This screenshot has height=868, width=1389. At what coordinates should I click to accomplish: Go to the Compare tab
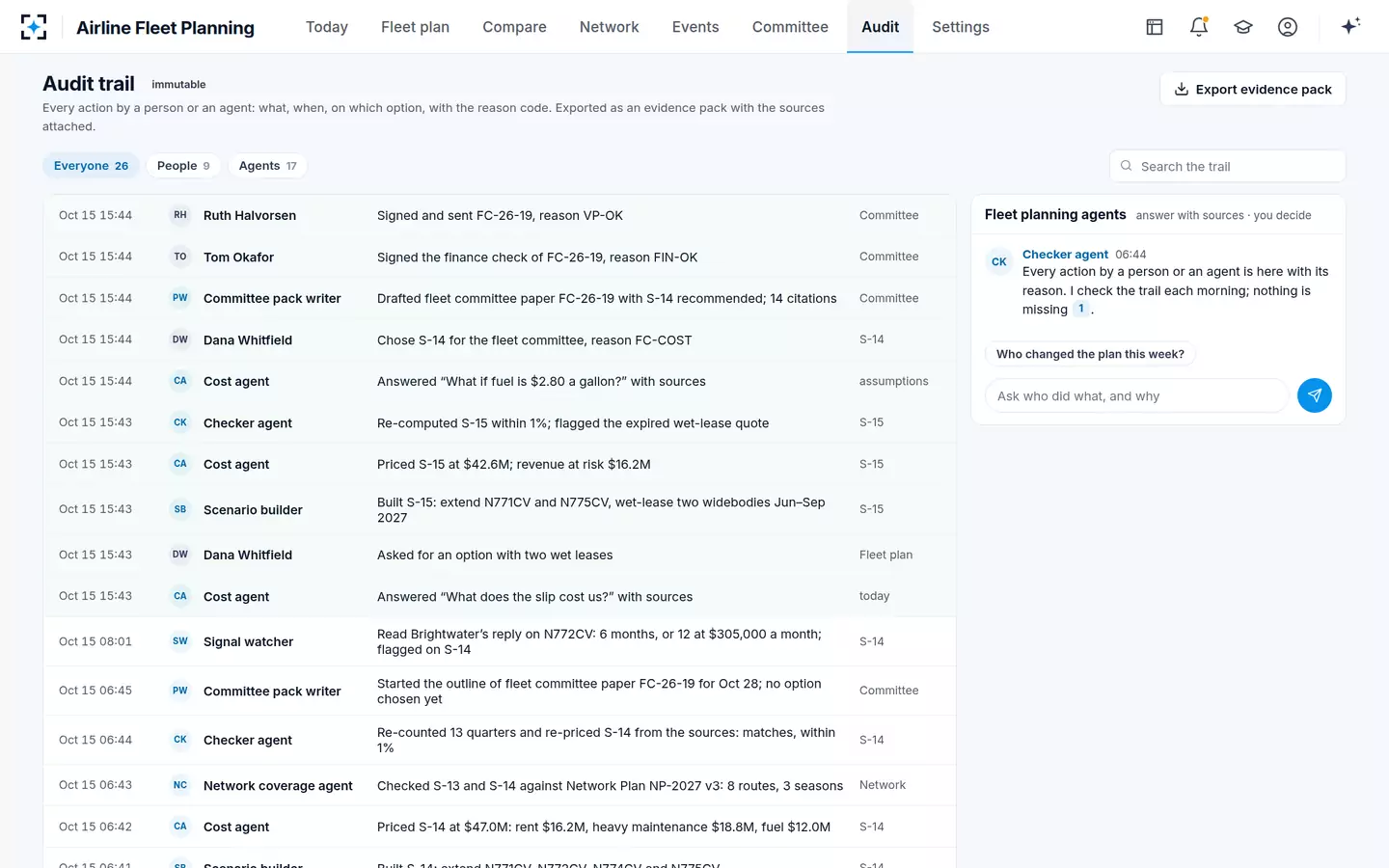point(514,27)
